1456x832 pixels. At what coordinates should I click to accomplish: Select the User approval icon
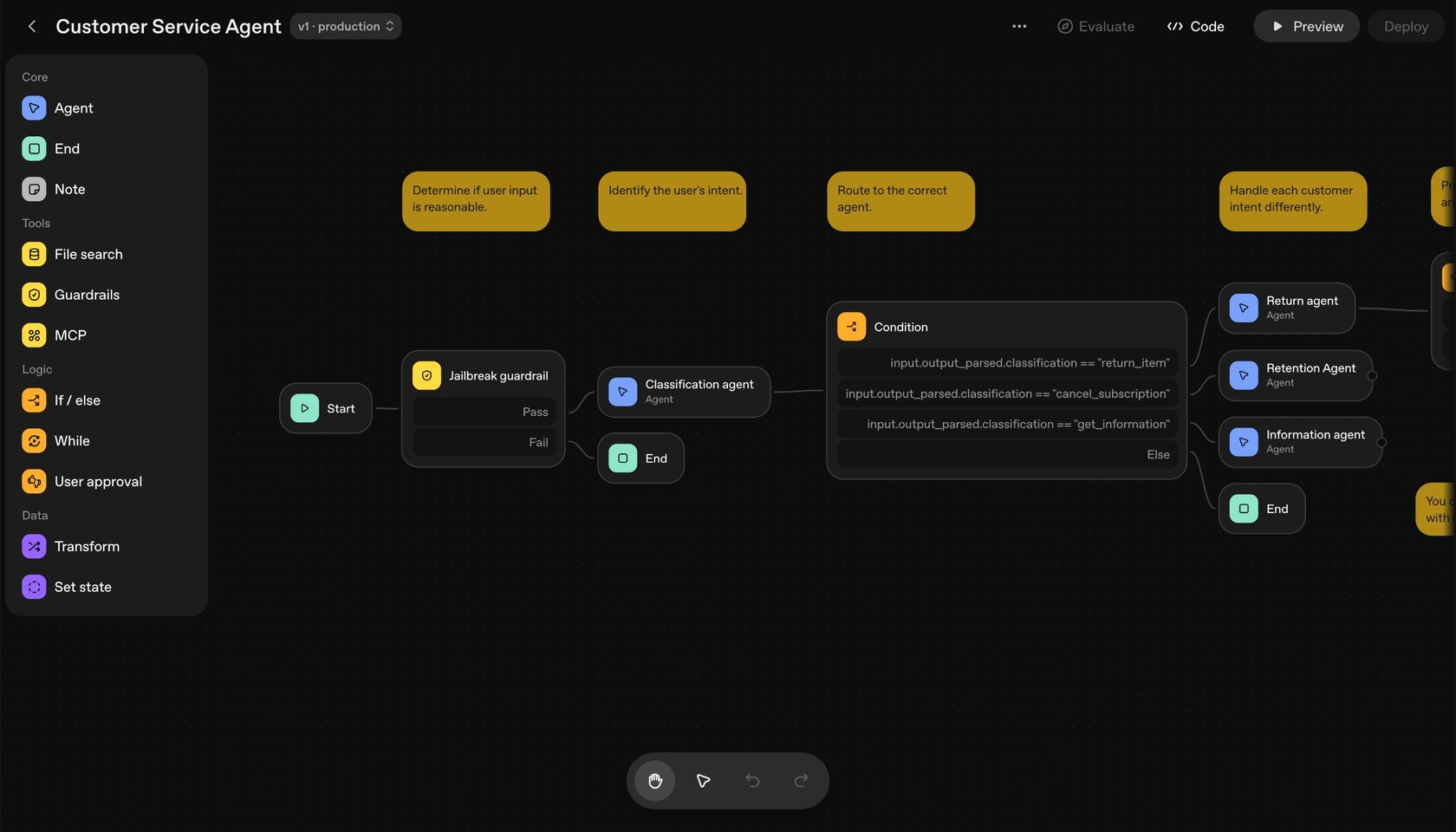(34, 481)
